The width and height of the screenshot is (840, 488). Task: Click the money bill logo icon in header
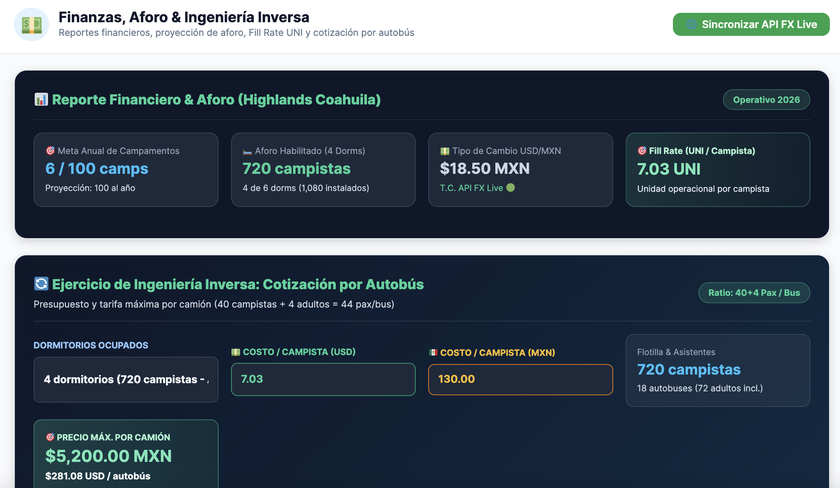point(32,24)
